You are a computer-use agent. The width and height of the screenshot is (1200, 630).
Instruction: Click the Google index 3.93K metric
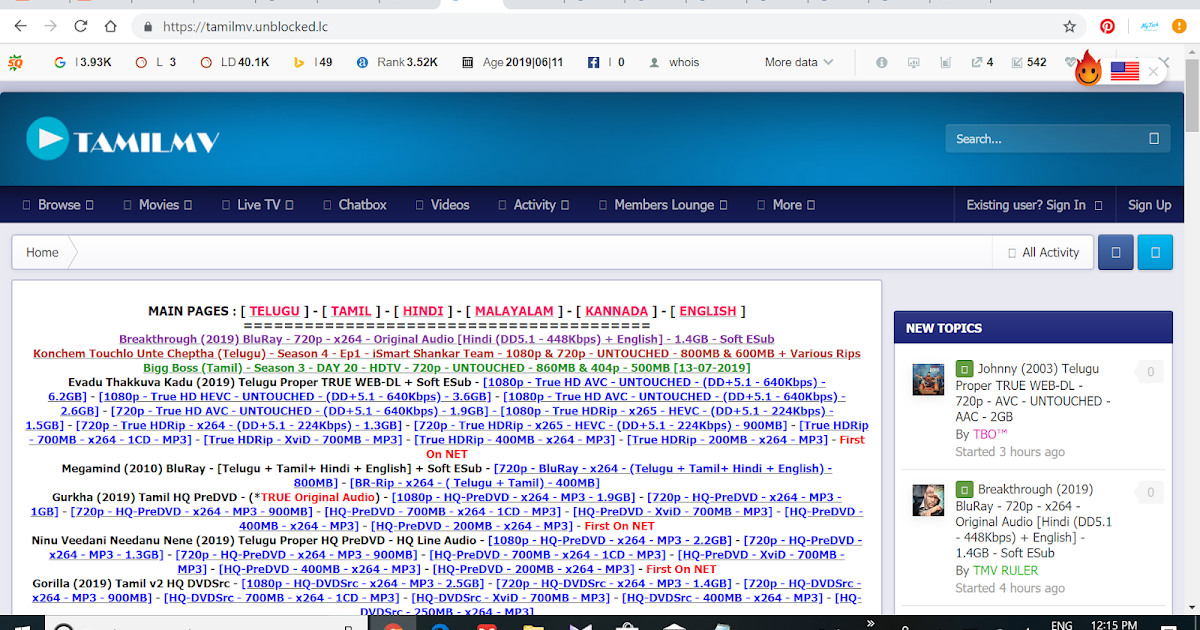83,62
